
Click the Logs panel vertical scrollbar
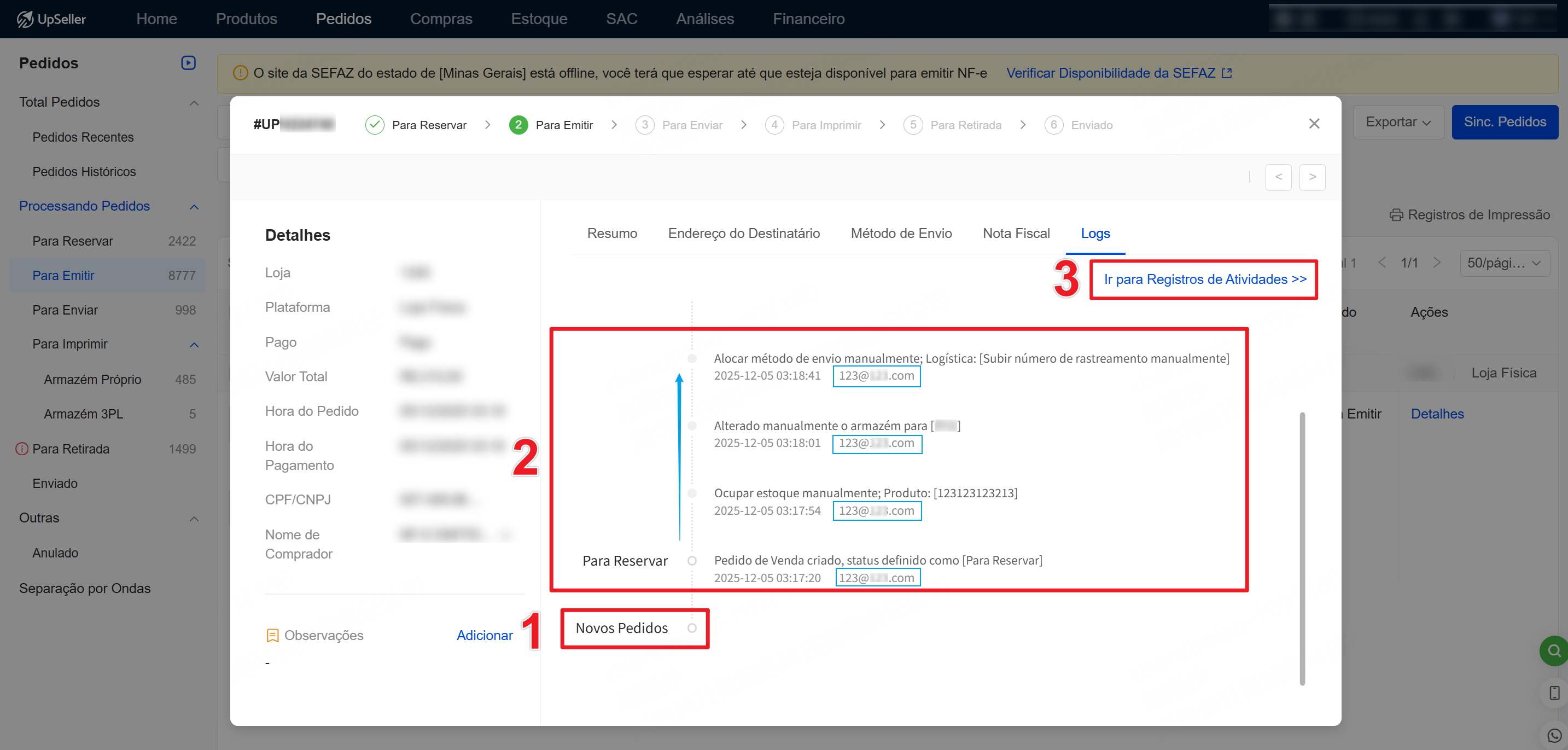click(1302, 548)
